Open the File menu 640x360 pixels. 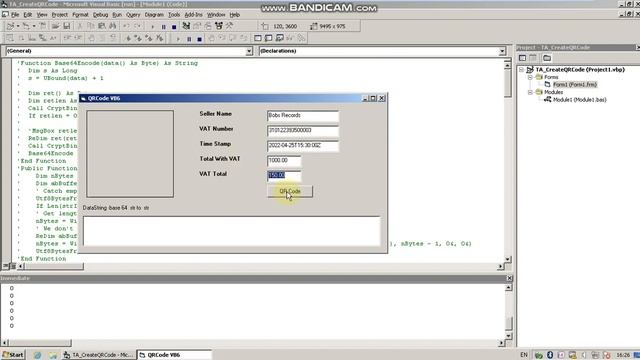point(15,15)
